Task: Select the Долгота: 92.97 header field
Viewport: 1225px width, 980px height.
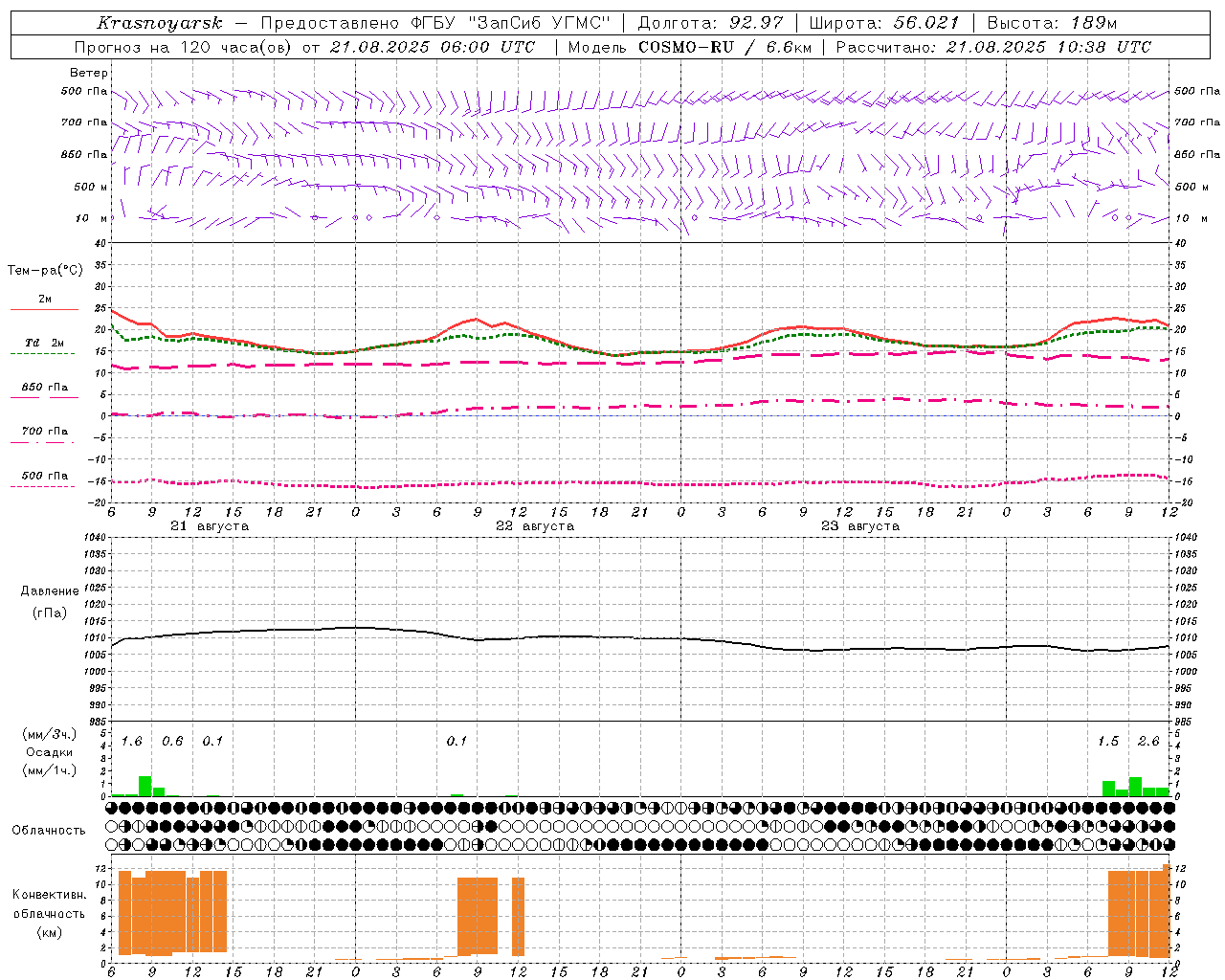Action: 710,23
